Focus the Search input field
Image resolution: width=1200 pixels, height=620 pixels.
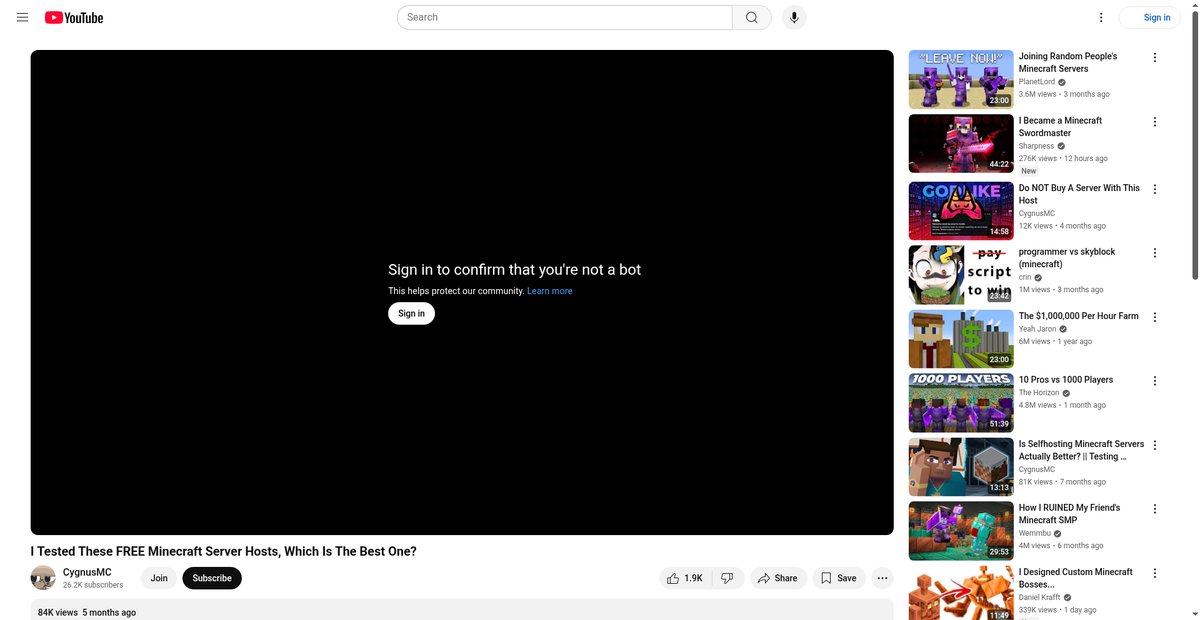coord(565,17)
